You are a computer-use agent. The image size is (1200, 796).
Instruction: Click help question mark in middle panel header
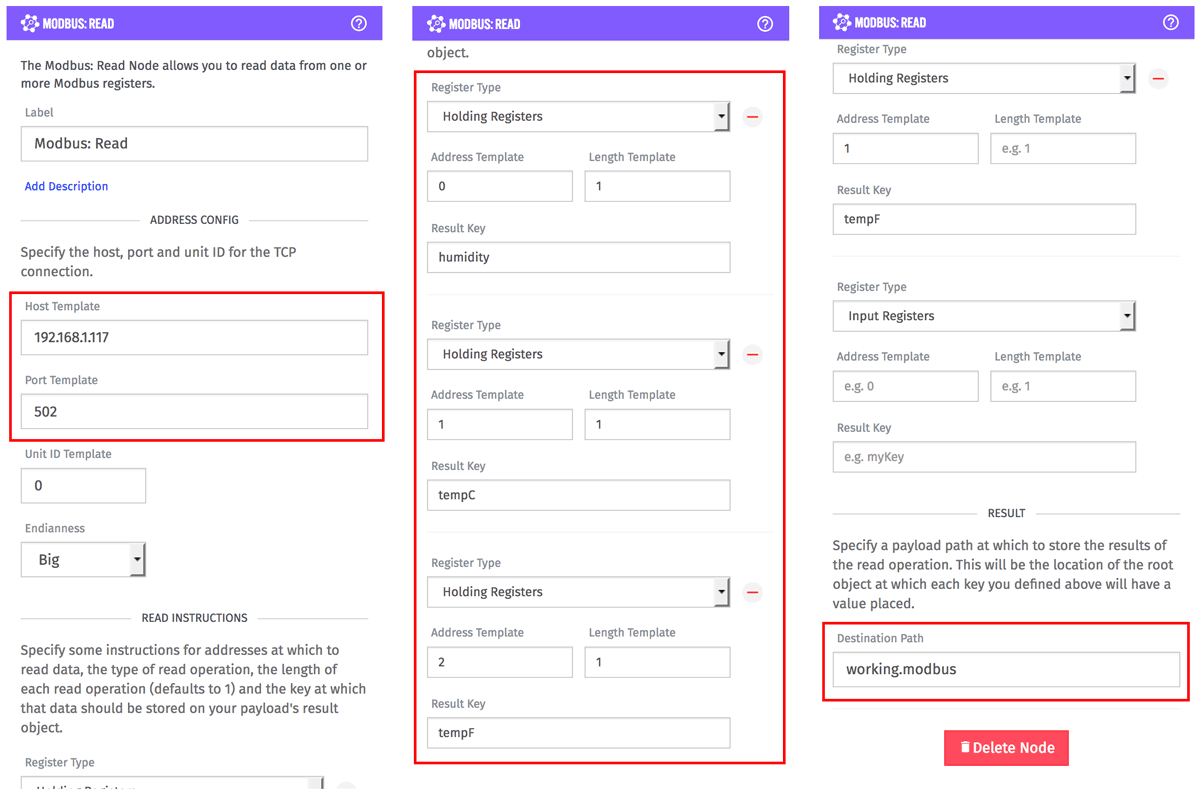[x=765, y=23]
